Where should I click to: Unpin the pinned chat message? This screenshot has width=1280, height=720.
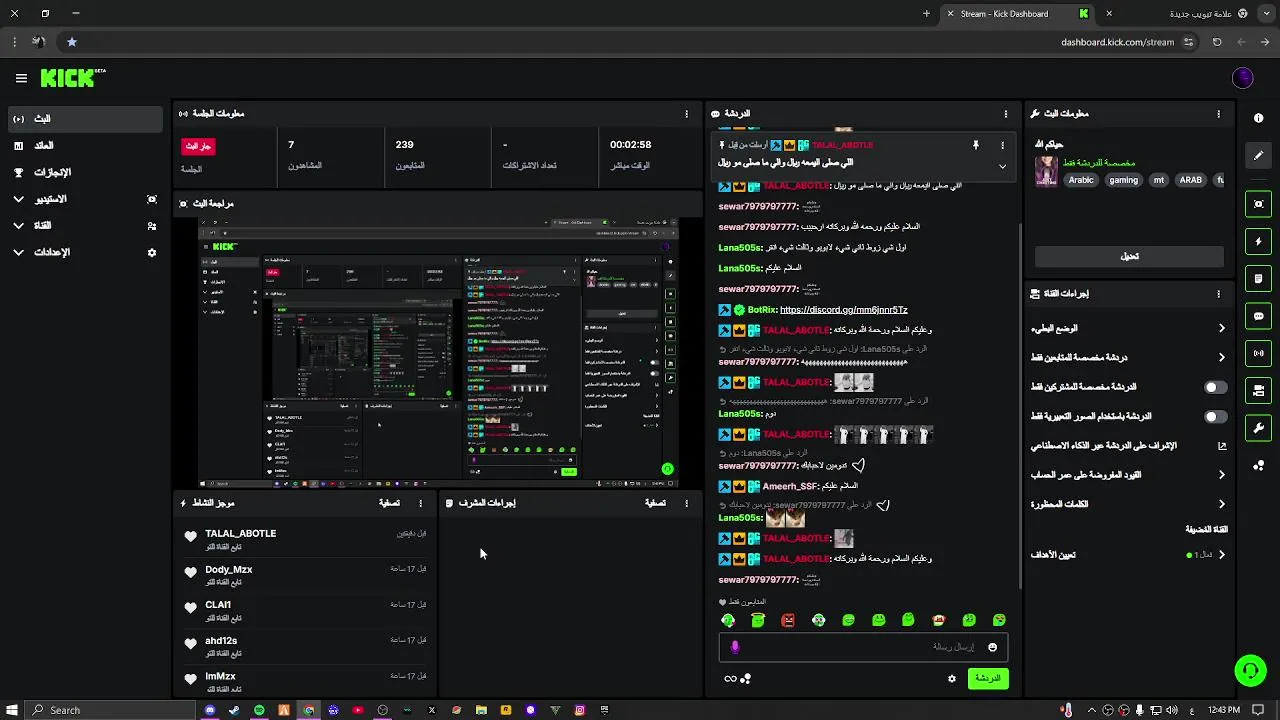click(x=975, y=145)
